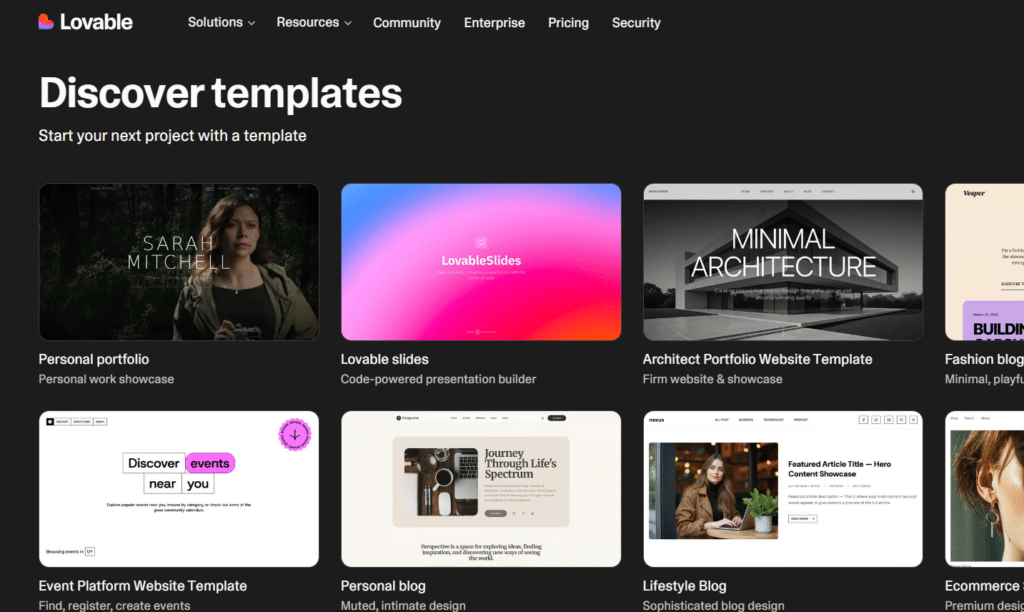The width and height of the screenshot is (1024, 612).
Task: Open the Community page
Action: [x=407, y=23]
